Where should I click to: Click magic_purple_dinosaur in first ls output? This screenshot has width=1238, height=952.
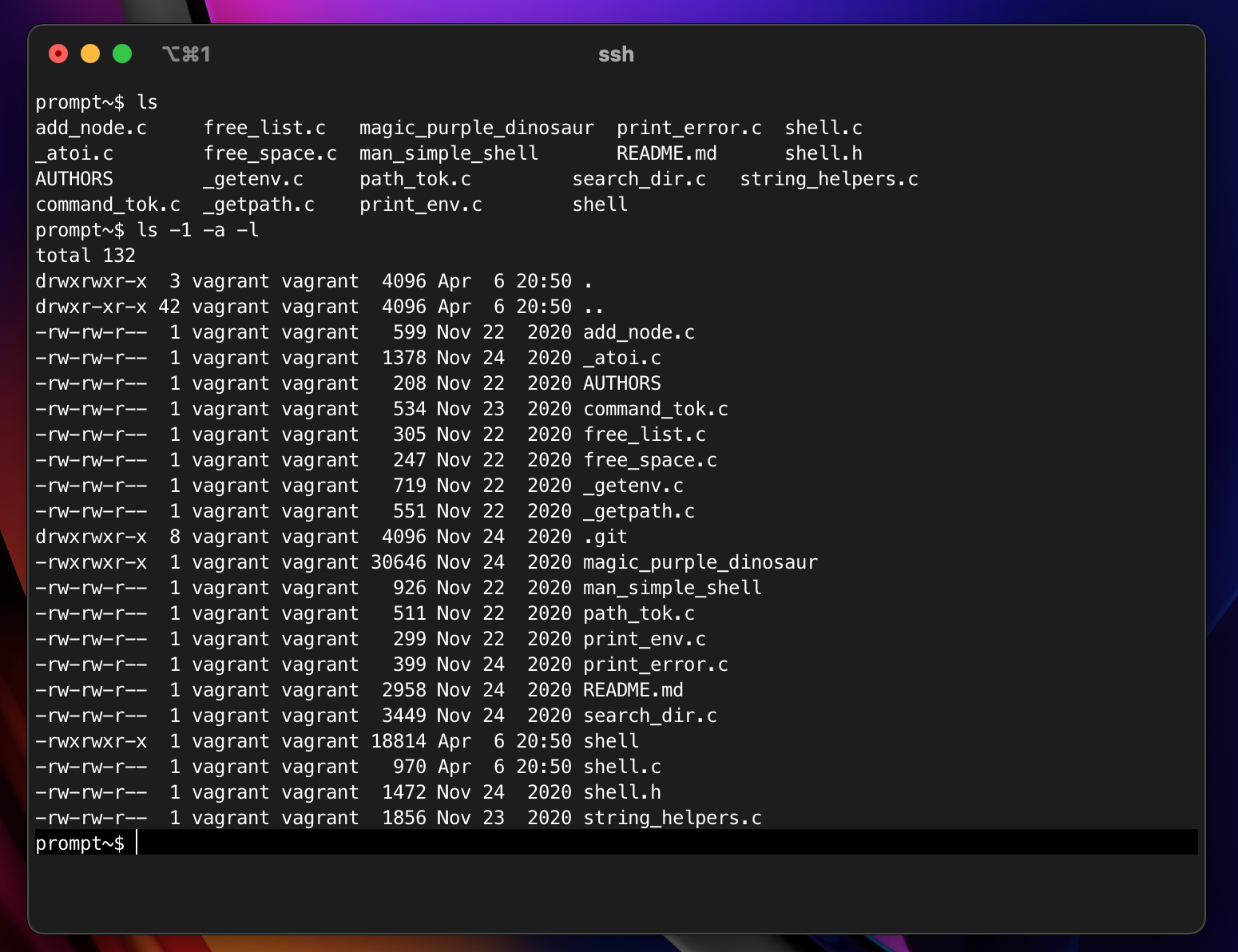477,128
